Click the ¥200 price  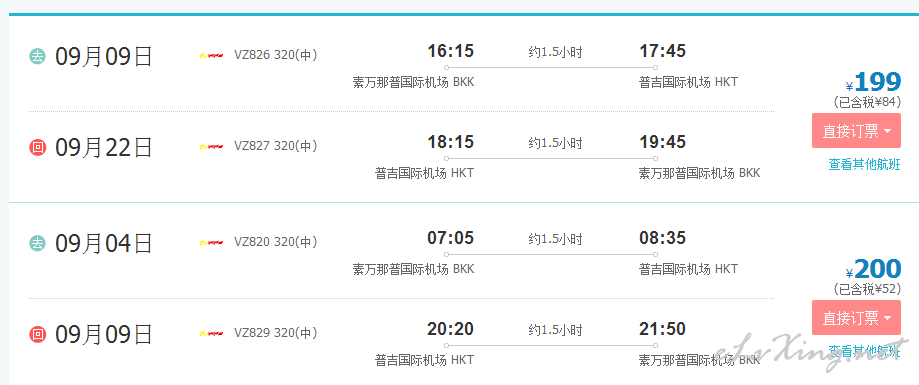(x=873, y=270)
